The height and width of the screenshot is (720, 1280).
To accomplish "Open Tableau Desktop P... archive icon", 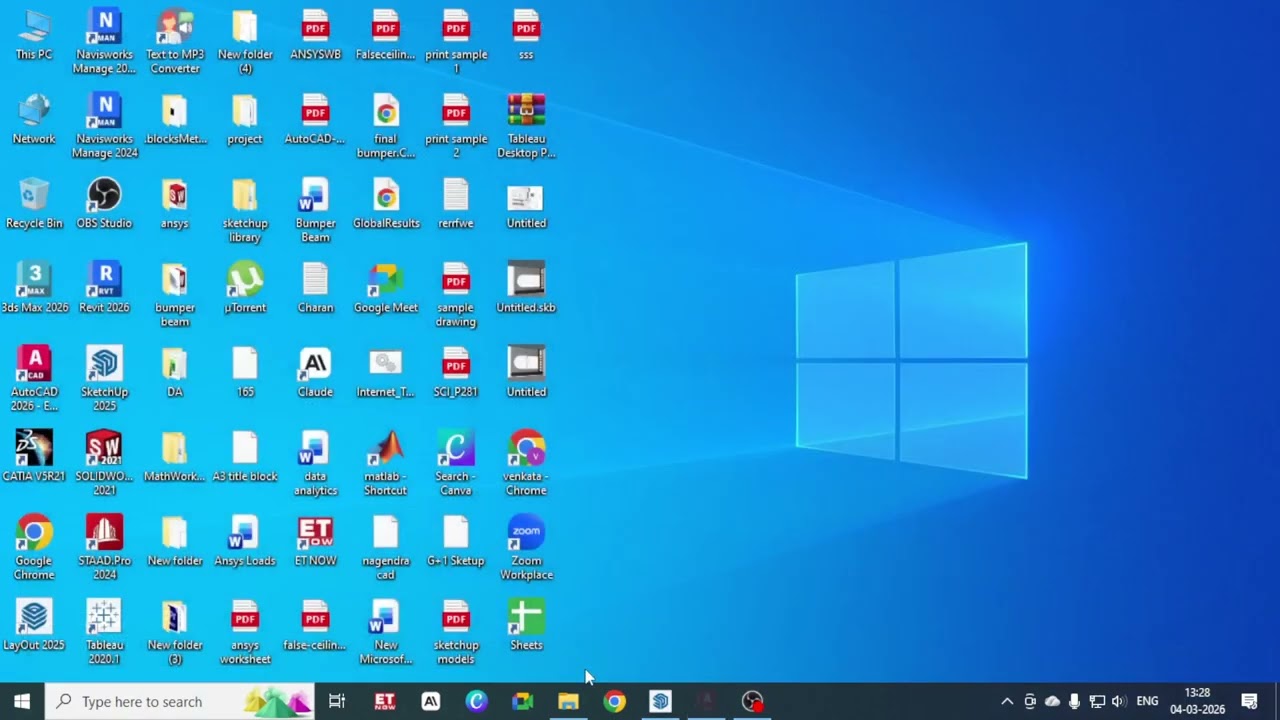I will [x=526, y=126].
